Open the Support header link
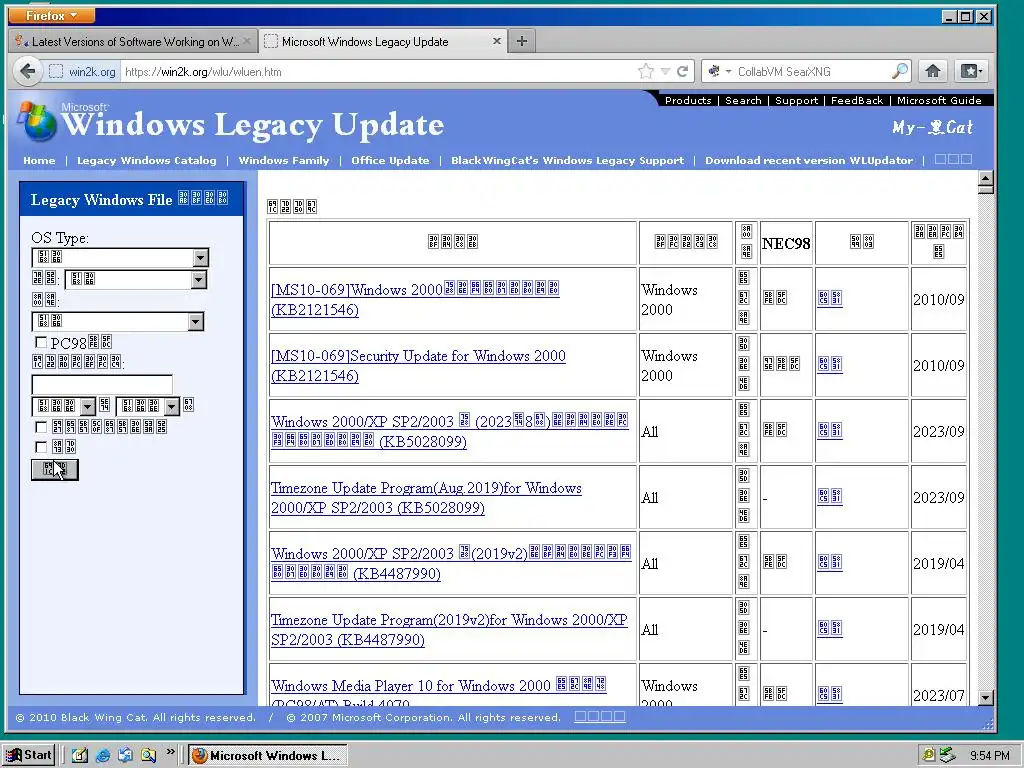 [x=796, y=101]
